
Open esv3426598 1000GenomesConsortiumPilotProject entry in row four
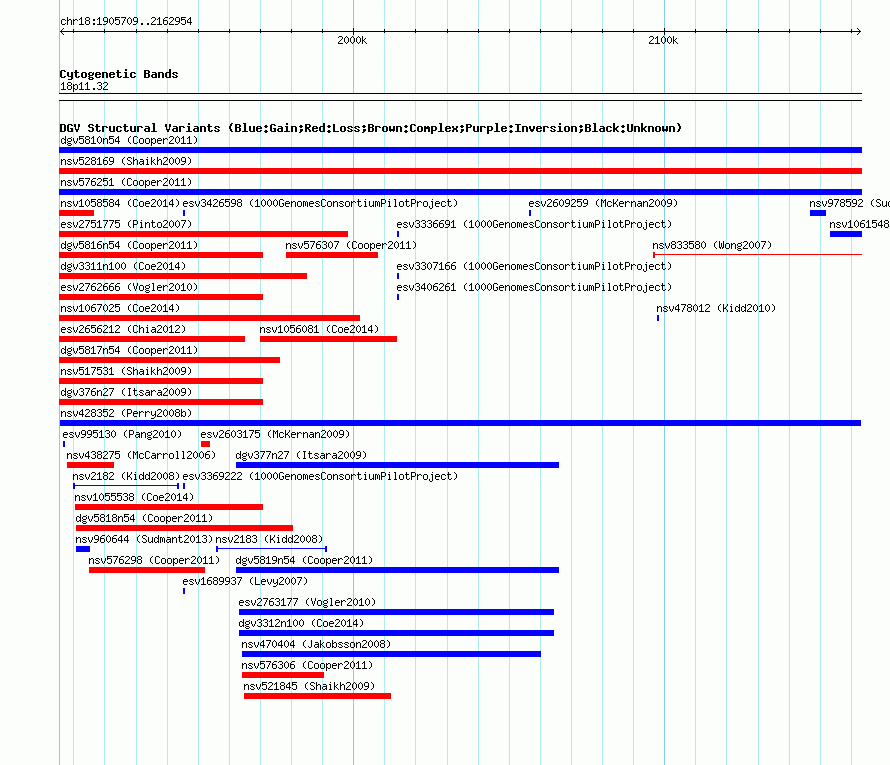[x=320, y=203]
